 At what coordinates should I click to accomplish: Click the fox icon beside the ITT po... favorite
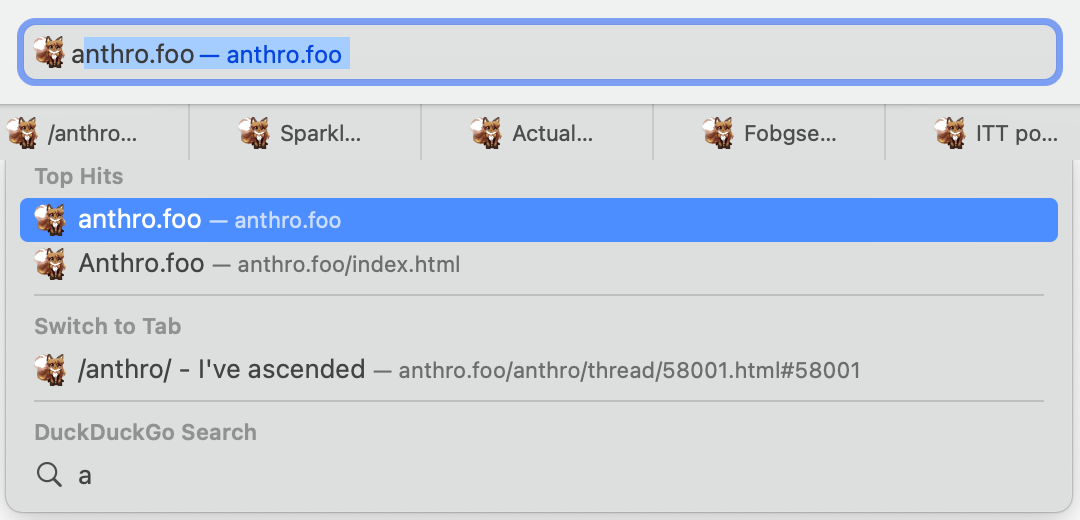pyautogui.click(x=950, y=133)
